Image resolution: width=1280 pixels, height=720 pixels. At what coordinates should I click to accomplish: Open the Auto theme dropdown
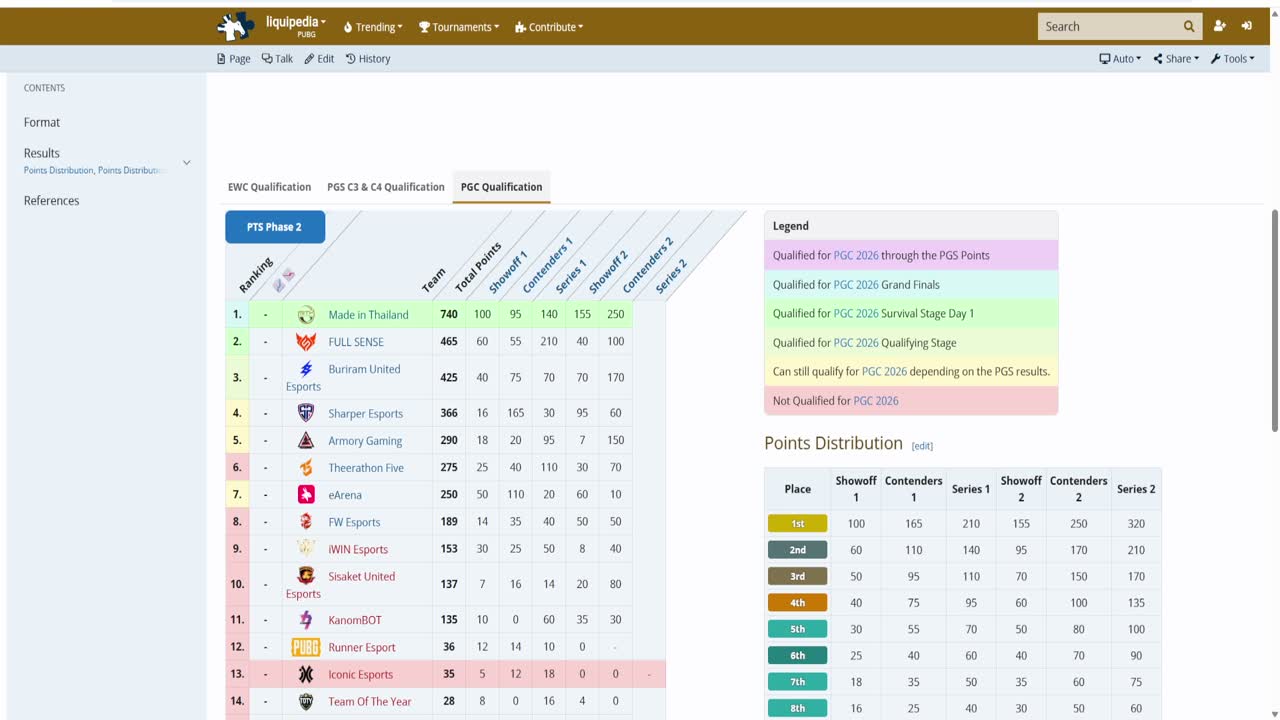[1120, 59]
